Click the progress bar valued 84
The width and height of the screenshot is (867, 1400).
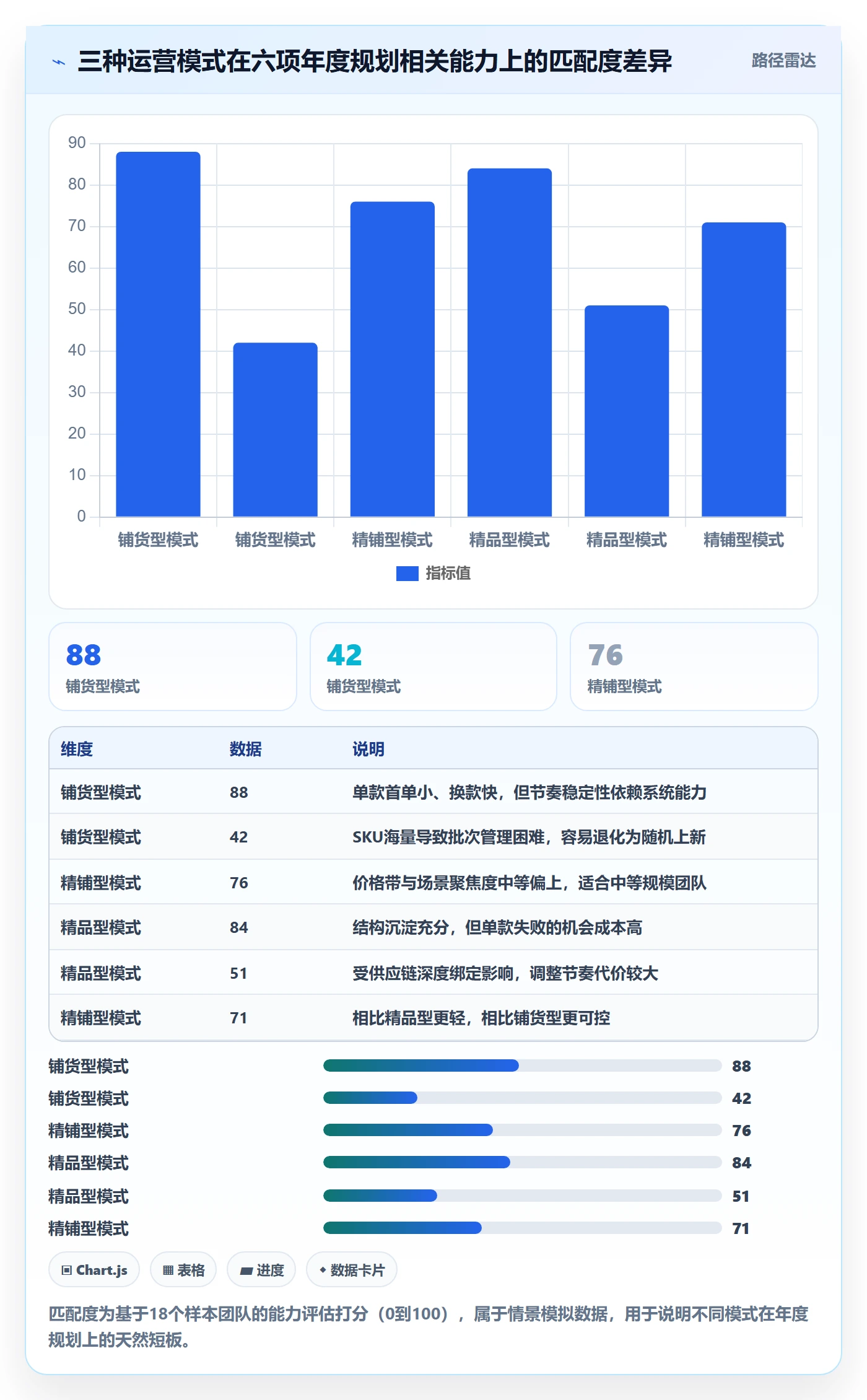[522, 1162]
